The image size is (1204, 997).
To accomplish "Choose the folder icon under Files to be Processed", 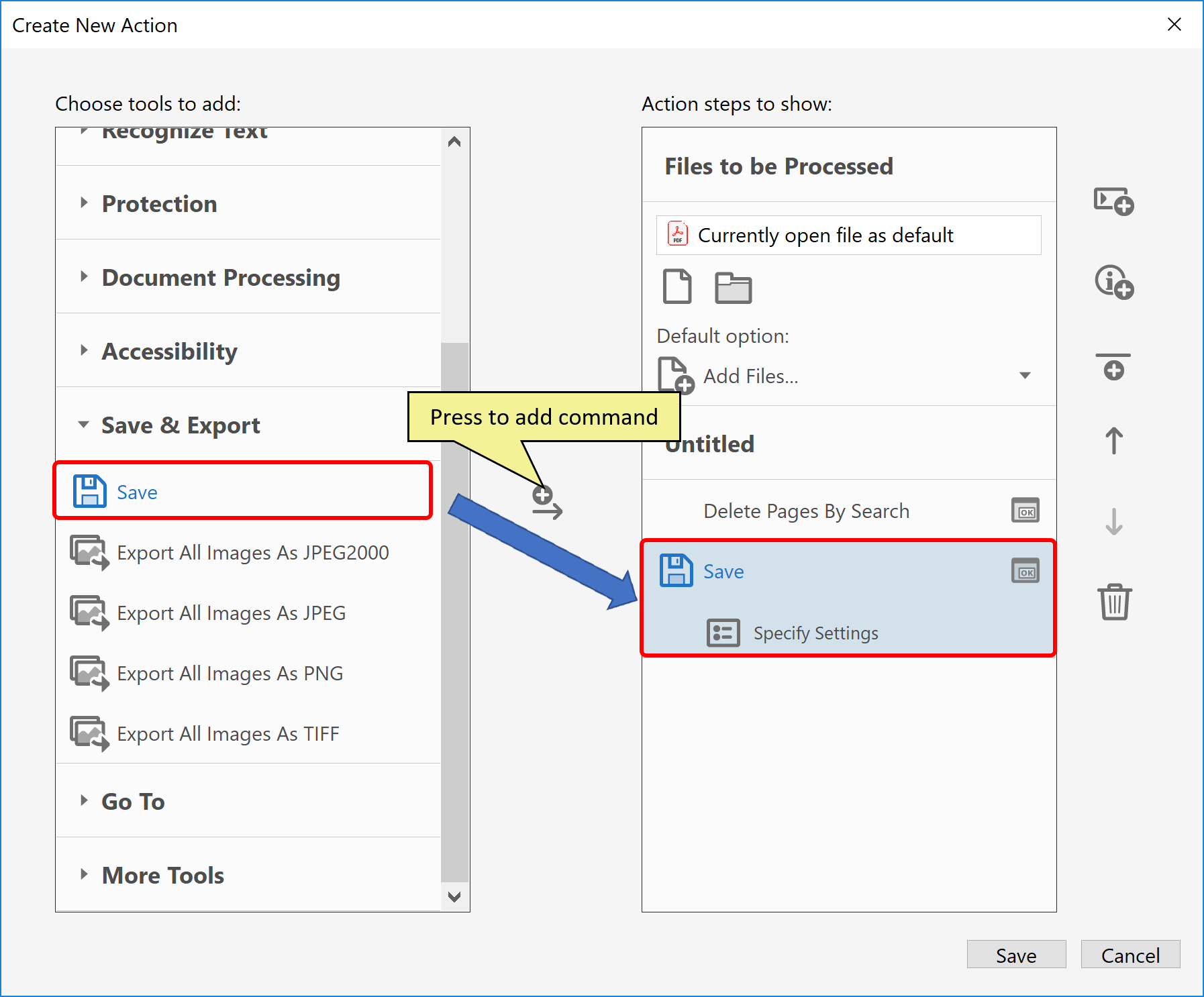I will tap(734, 287).
